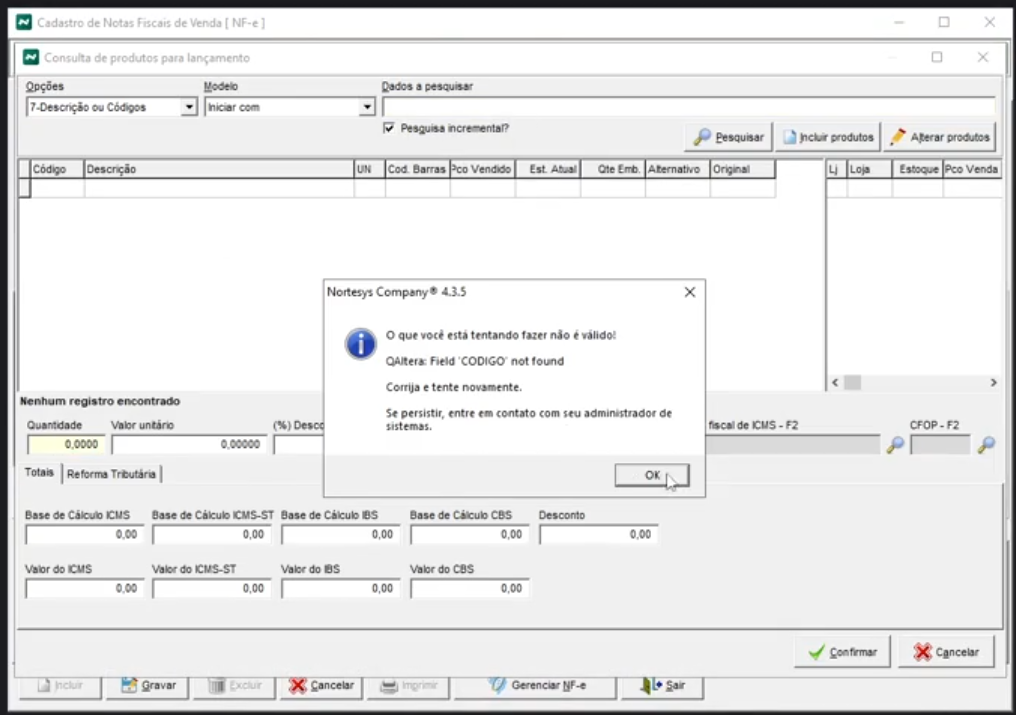Screen dimensions: 1016x715
Task: Switch to the Reforma Tributária tab
Action: coord(111,474)
